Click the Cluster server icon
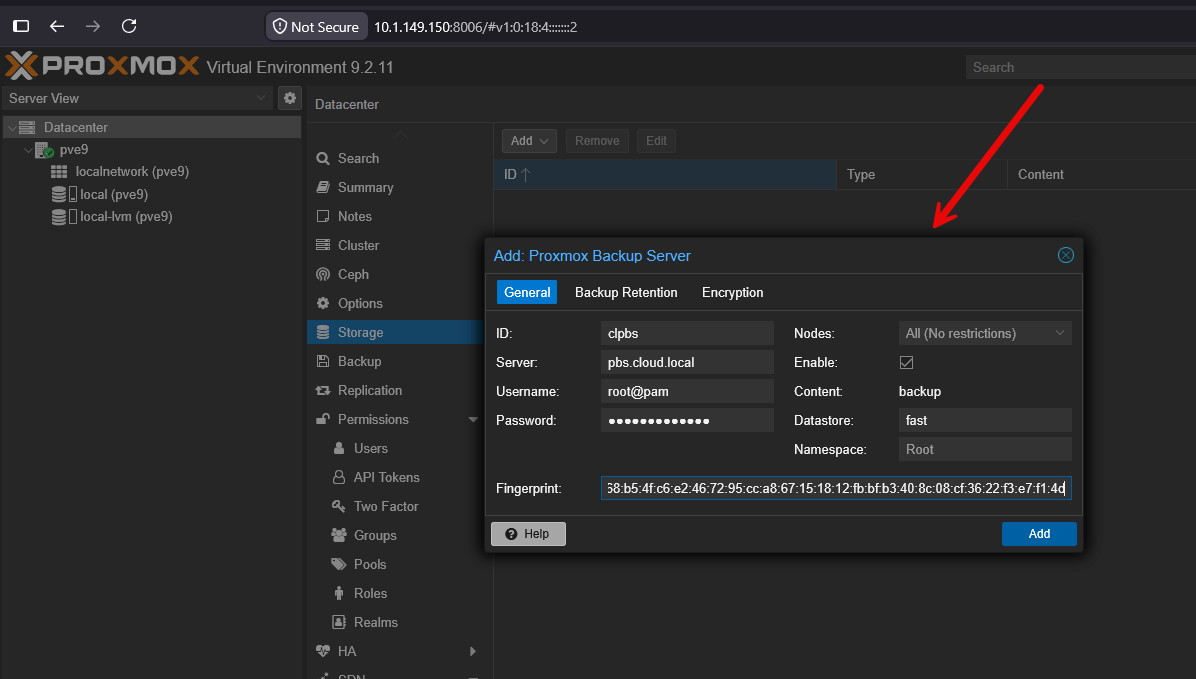 [323, 246]
